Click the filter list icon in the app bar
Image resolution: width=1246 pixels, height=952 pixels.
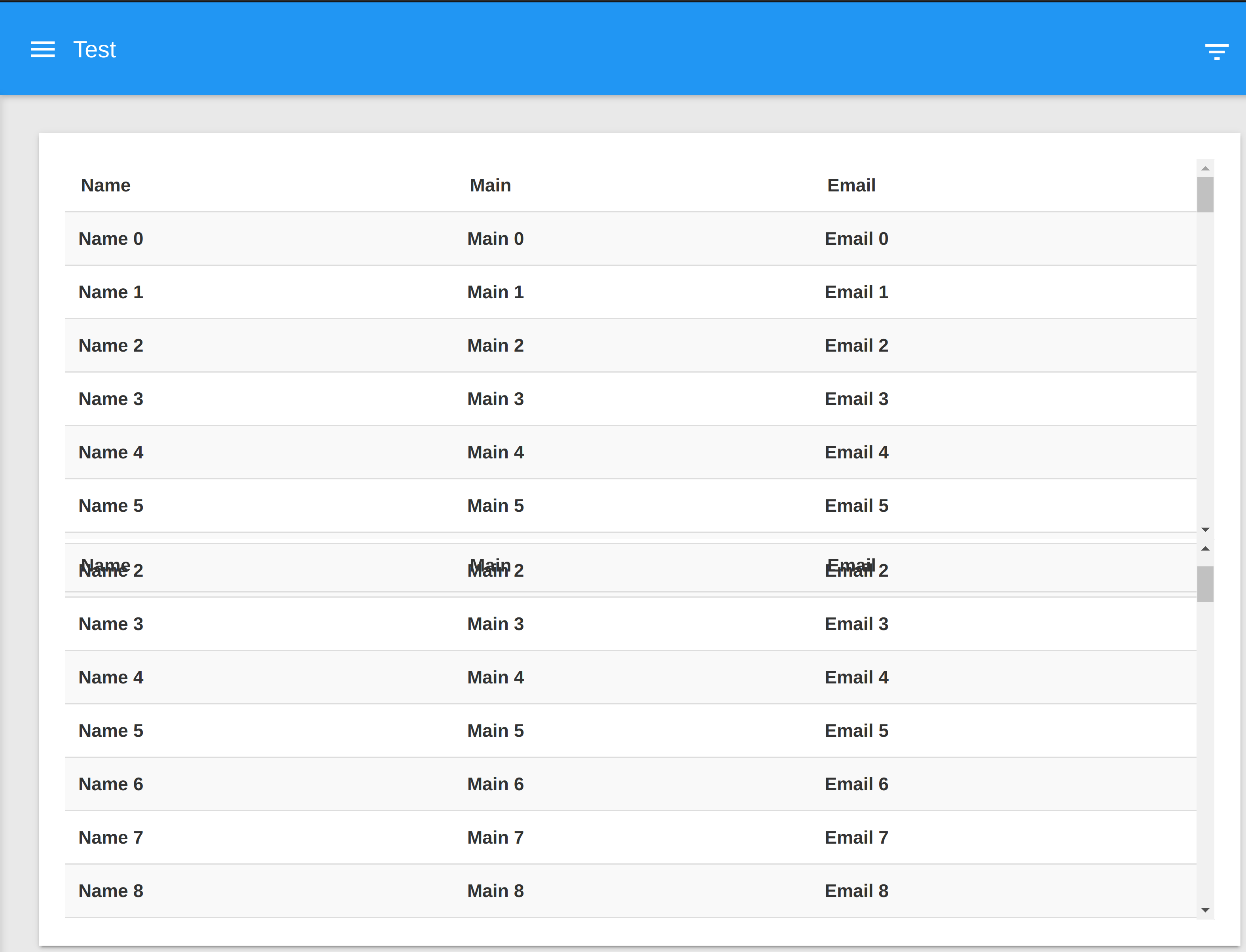1217,51
